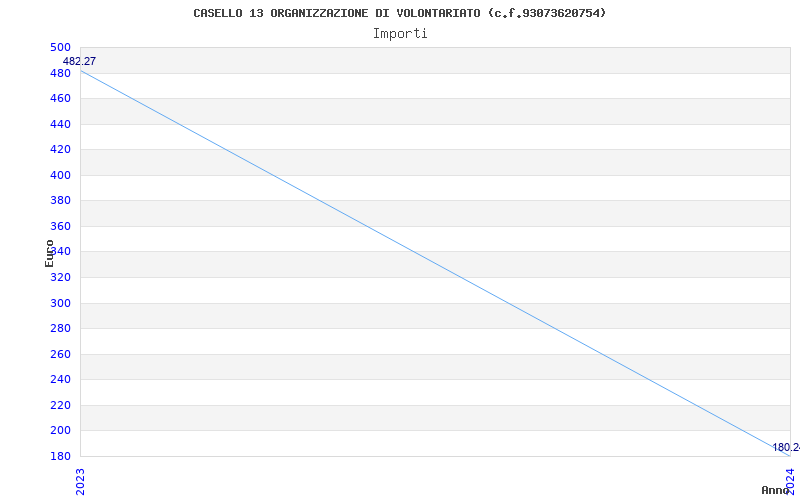The image size is (800, 500).
Task: Click the 482.27 data point label
Action: coord(80,62)
